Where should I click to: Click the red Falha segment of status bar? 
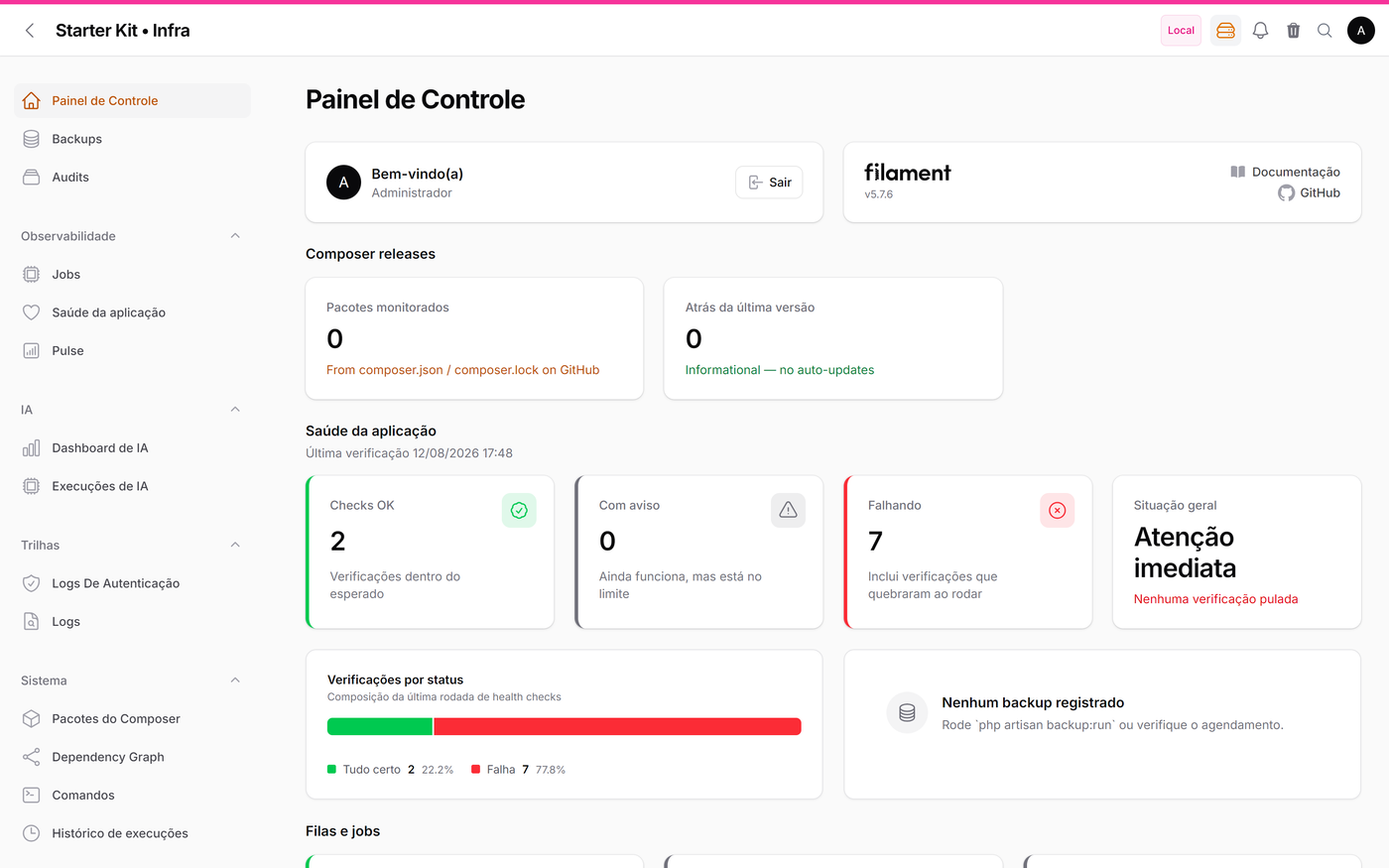(617, 727)
